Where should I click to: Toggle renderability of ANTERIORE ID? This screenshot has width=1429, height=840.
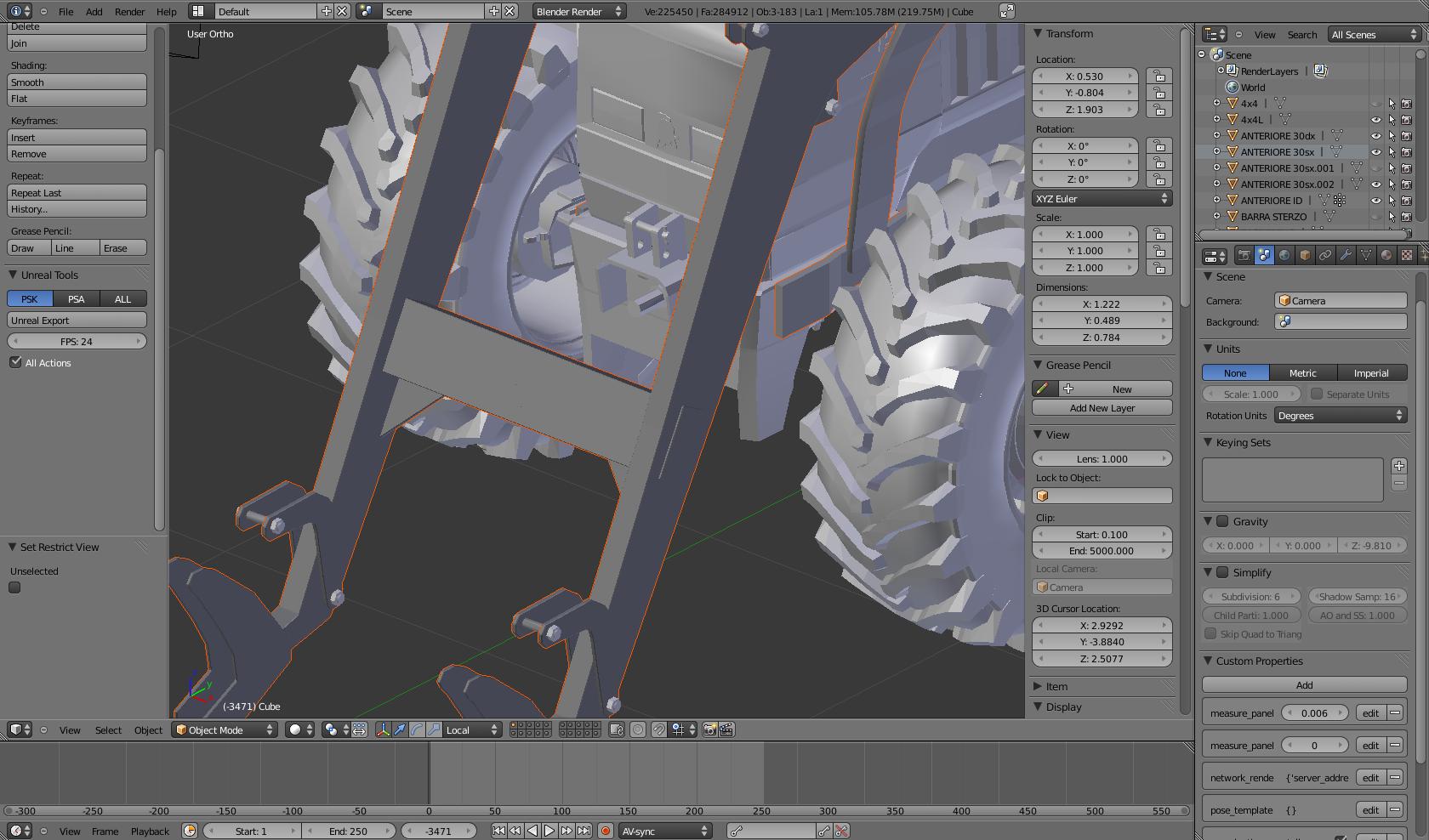[1407, 201]
